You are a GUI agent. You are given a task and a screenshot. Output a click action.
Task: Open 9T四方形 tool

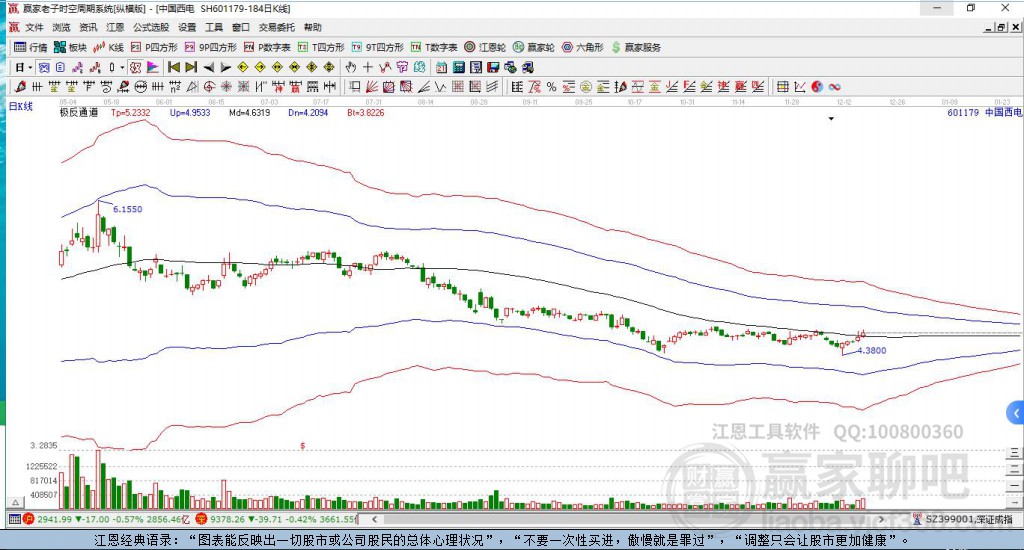(x=377, y=47)
